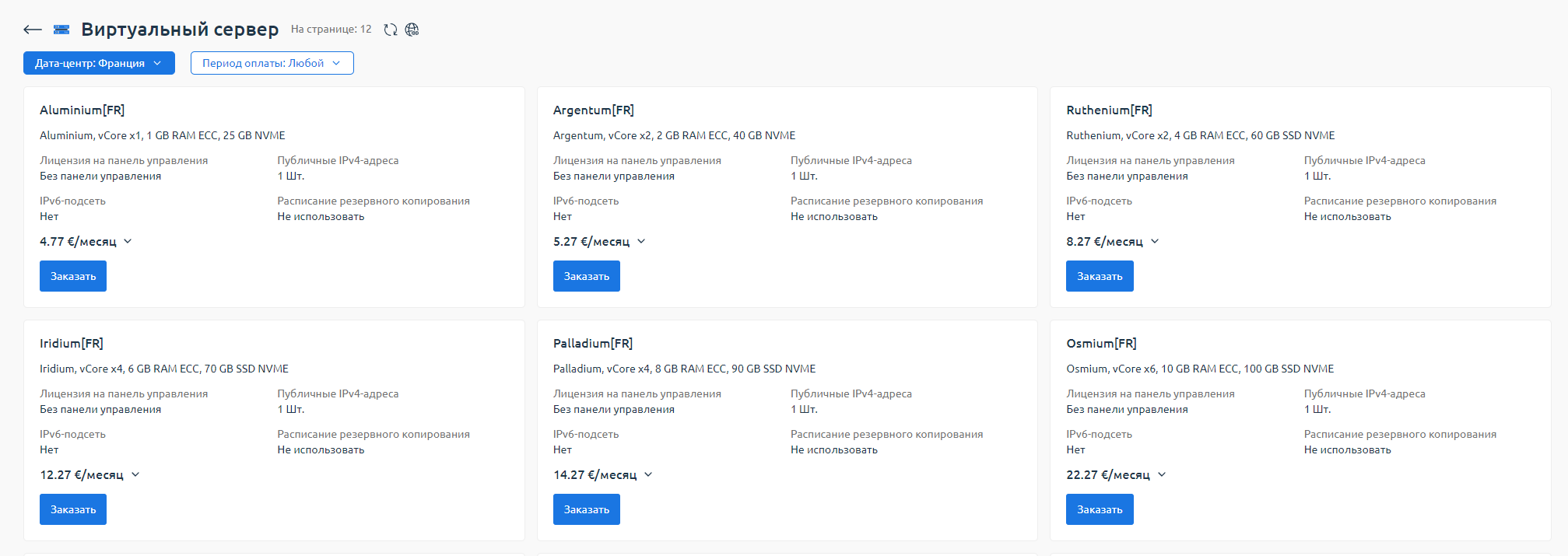1568x556 pixels.
Task: Order the Palladium[FR] plan
Action: coord(587,509)
